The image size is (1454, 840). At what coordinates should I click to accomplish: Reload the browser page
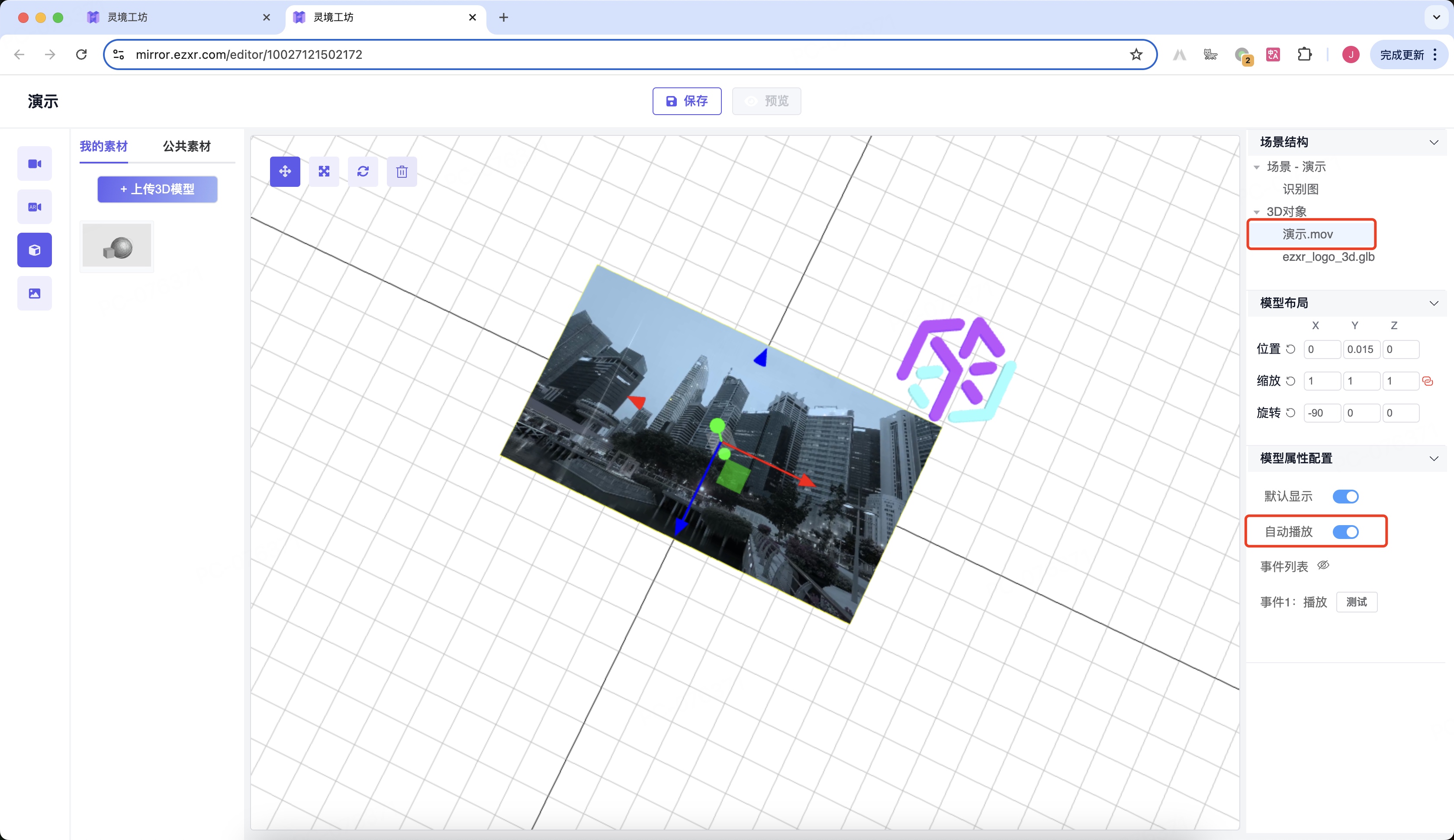81,54
